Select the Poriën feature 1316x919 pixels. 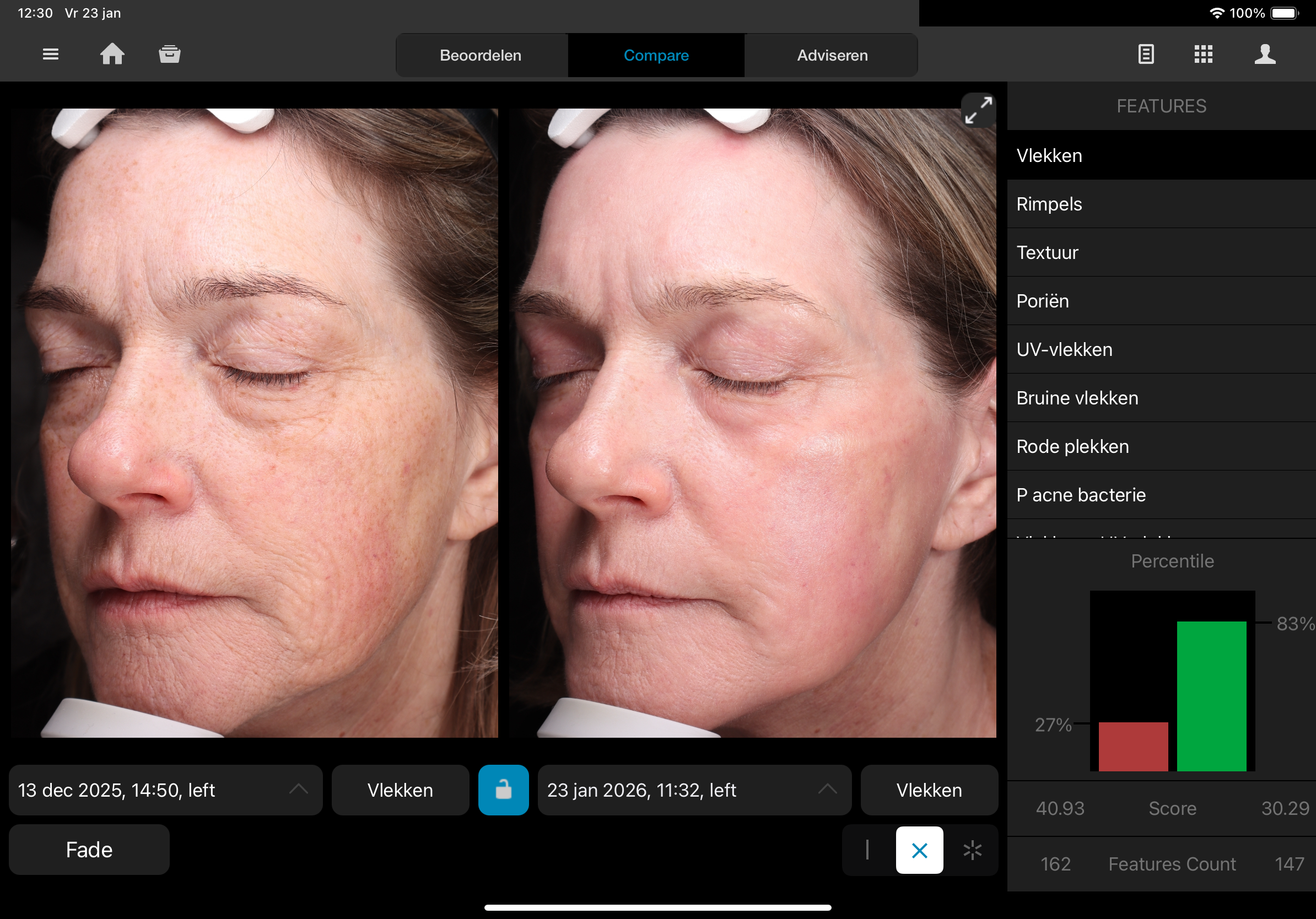tap(1161, 301)
